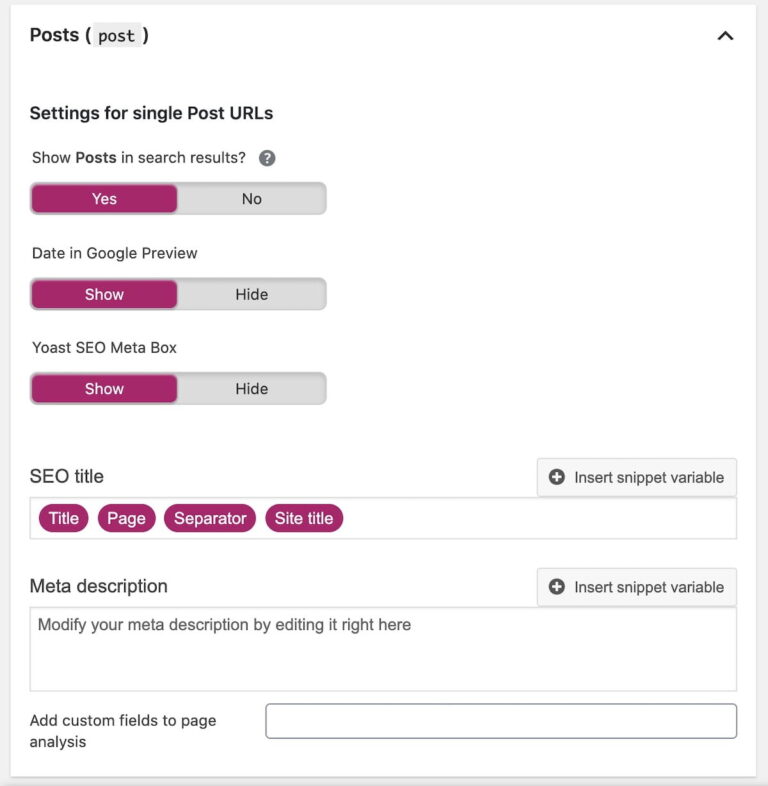The width and height of the screenshot is (768, 786).
Task: Click the plus icon in SEO title's snippet button
Action: 557,478
